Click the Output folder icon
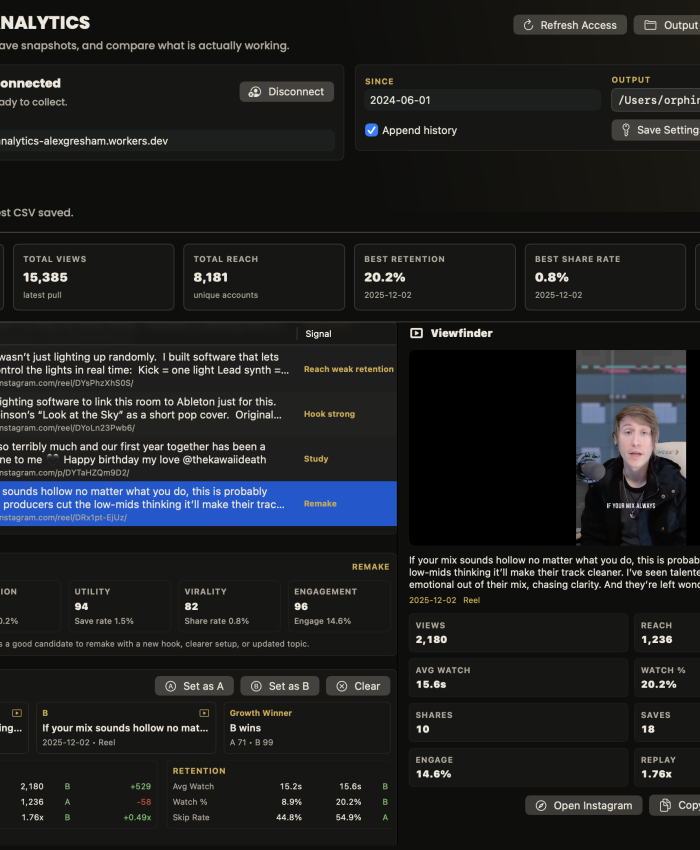 (650, 25)
